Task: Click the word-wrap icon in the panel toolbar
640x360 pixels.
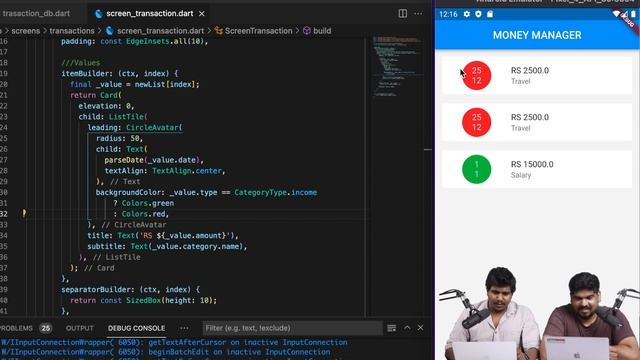Action: click(391, 328)
